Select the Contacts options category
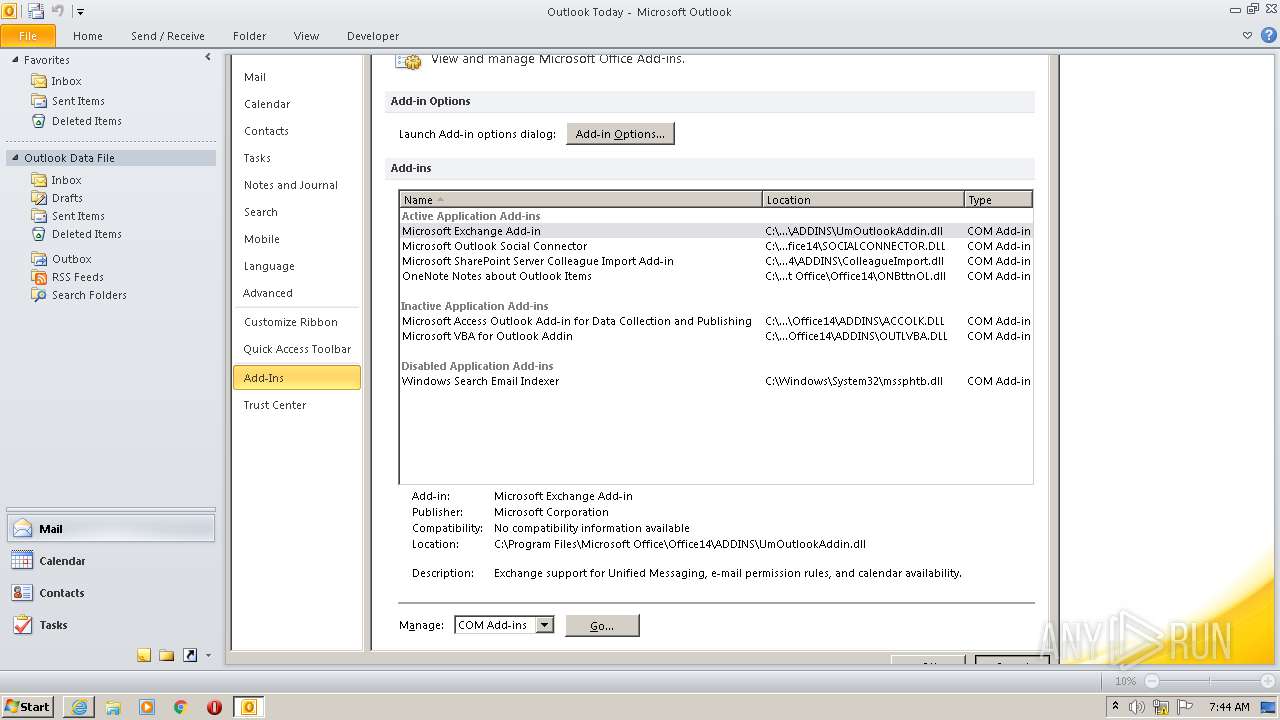Screen dimensions: 1280x720 tap(296, 131)
